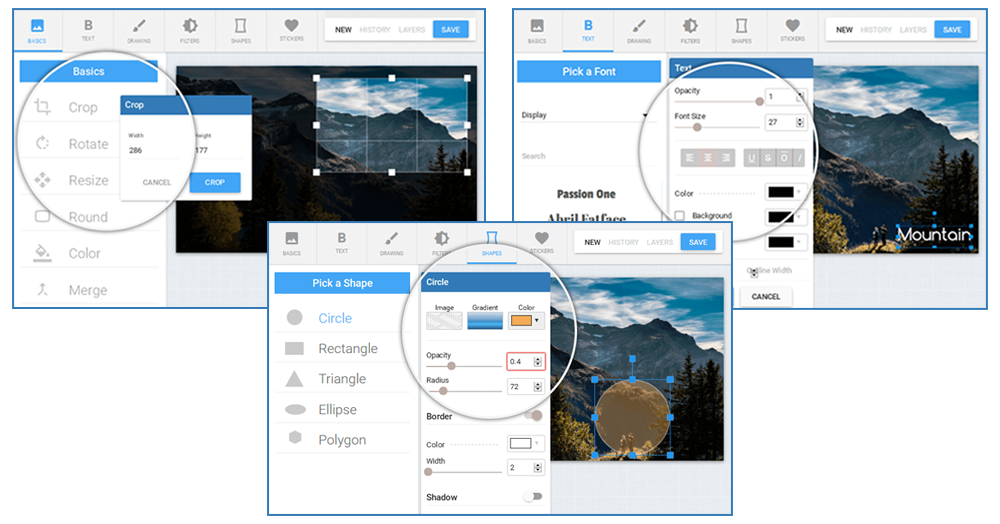The width and height of the screenshot is (1000, 524).
Task: Toggle italic text style
Action: pyautogui.click(x=799, y=157)
